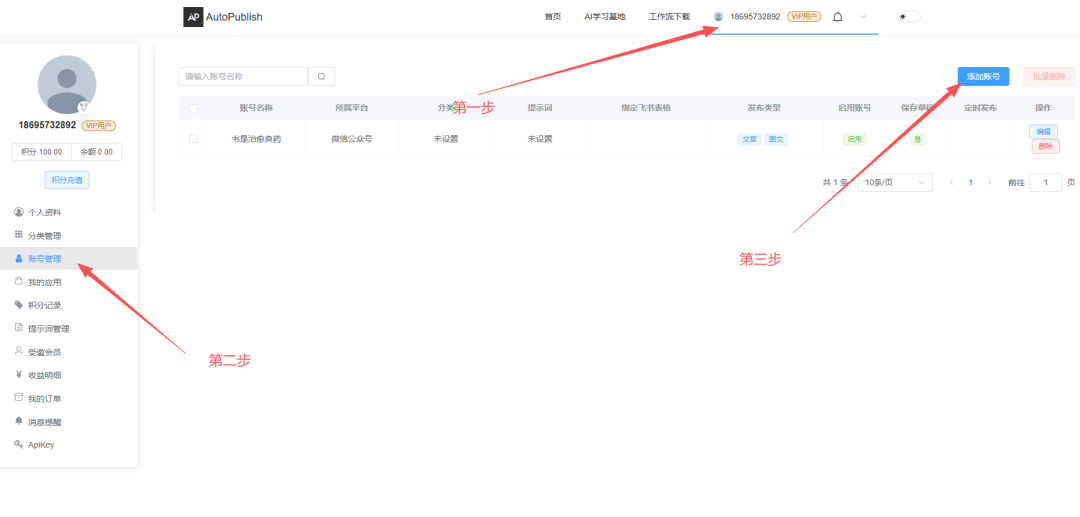Click the 添加账号 button
This screenshot has height=517, width=1080.
pos(984,76)
